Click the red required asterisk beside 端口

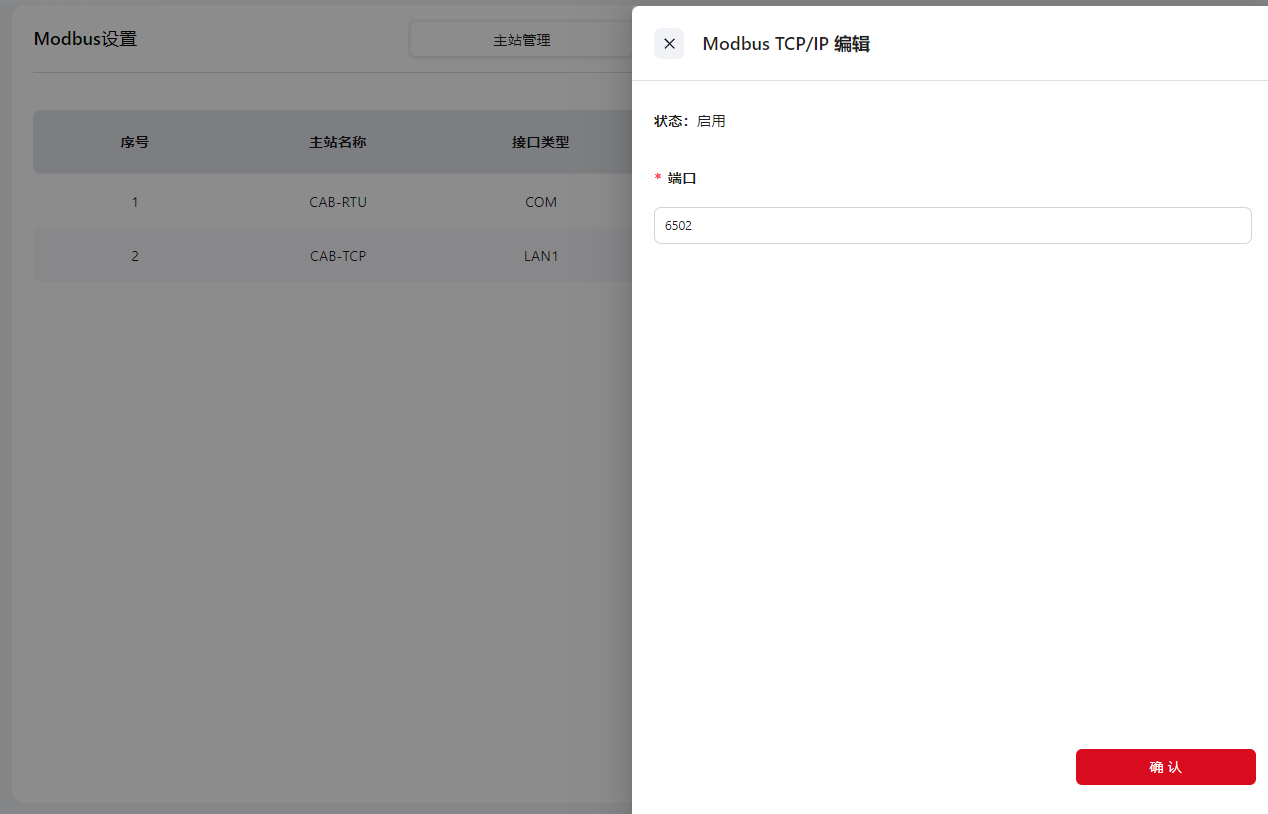pos(658,178)
